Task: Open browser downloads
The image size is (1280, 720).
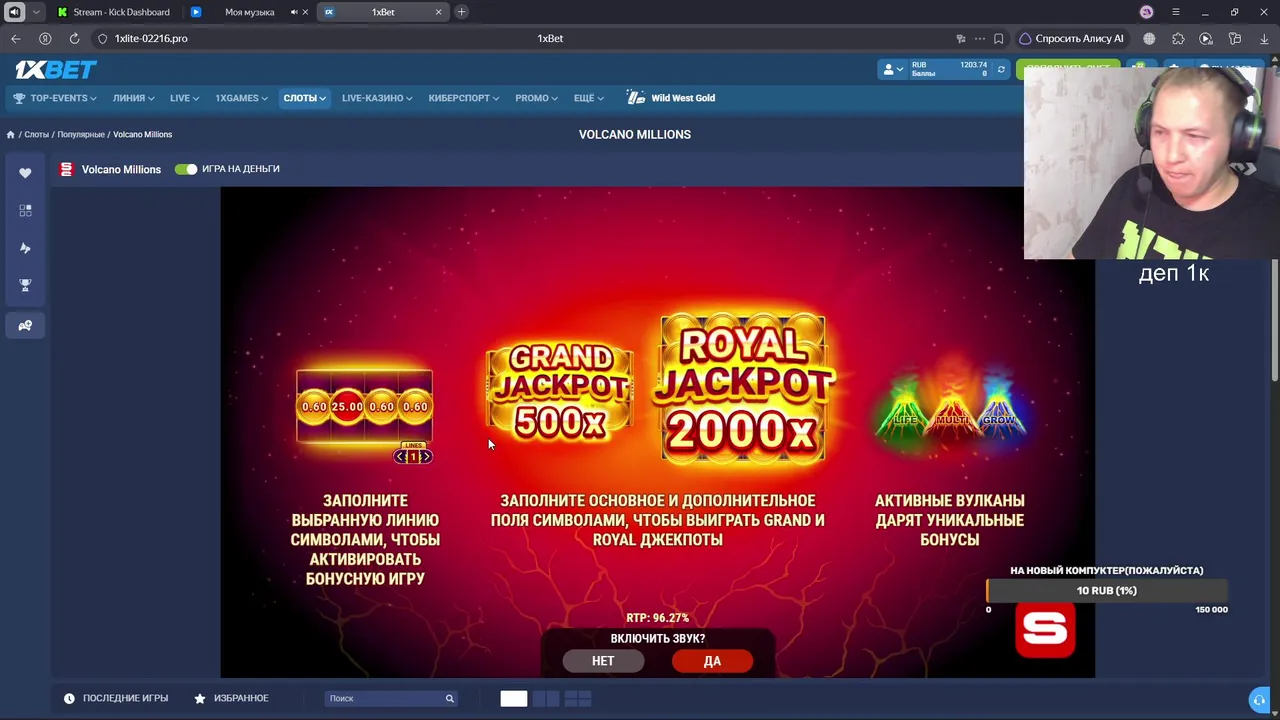Action: [x=1265, y=38]
